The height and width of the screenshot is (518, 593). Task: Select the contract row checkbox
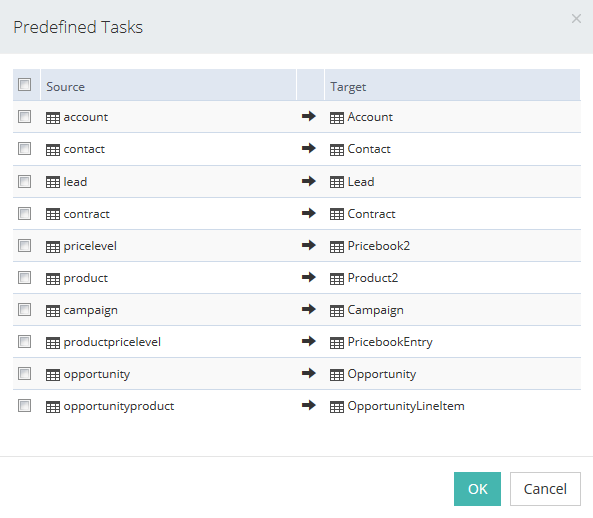25,214
